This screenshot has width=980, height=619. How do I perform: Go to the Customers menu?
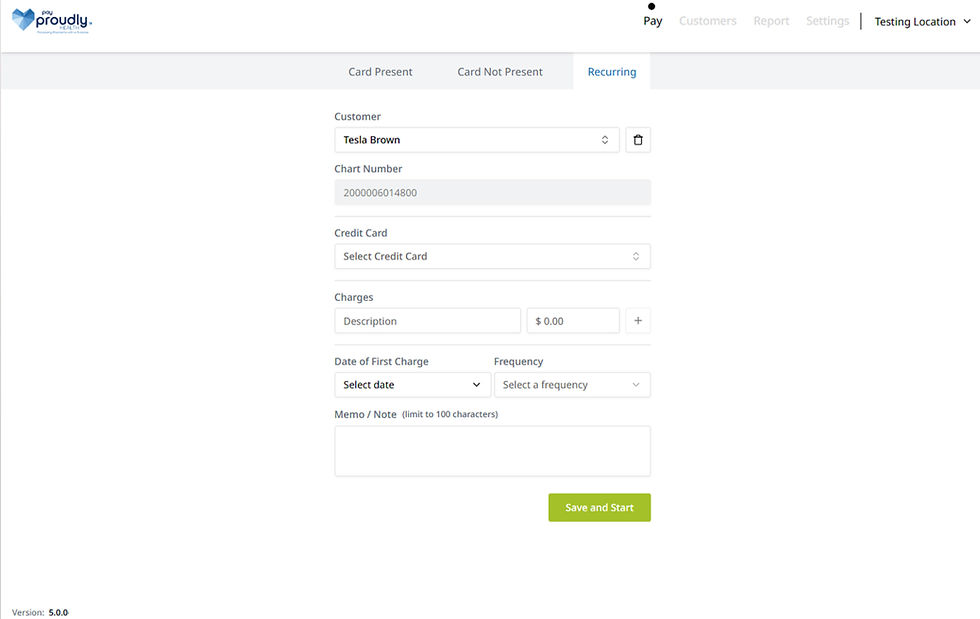click(707, 21)
